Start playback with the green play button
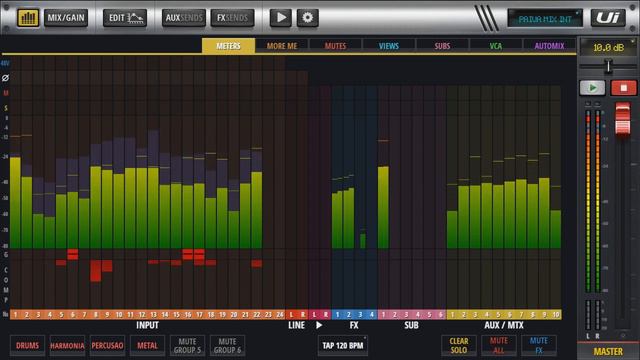 (592, 88)
